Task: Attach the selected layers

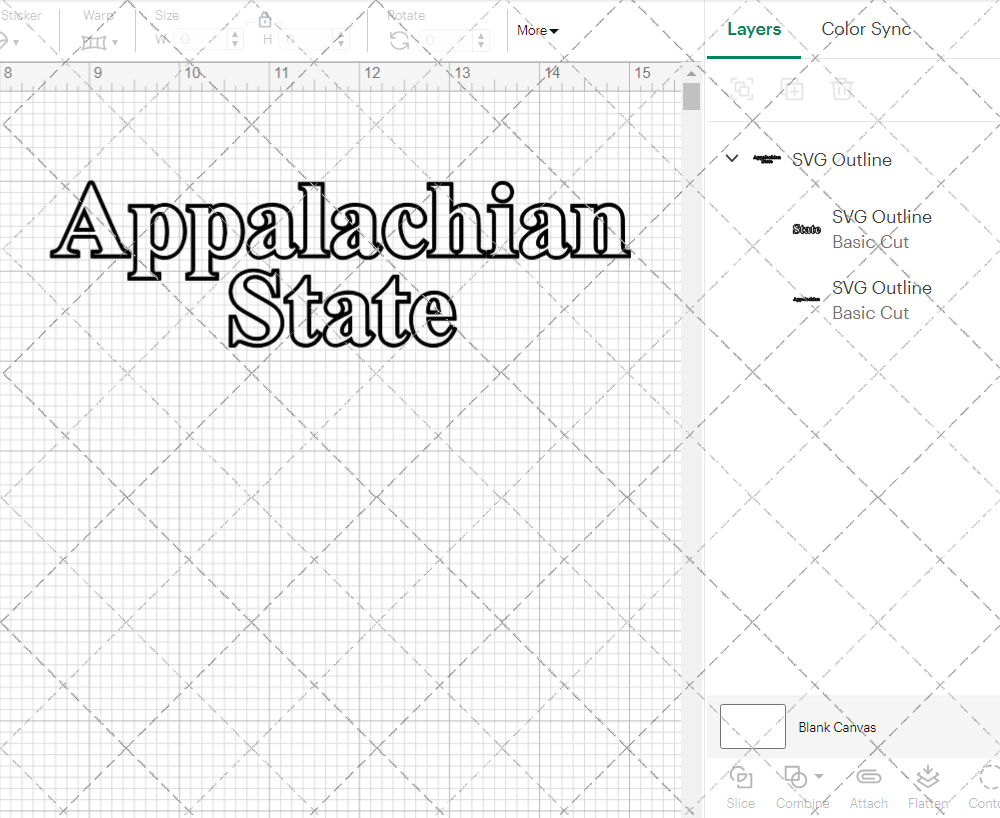Action: (868, 785)
